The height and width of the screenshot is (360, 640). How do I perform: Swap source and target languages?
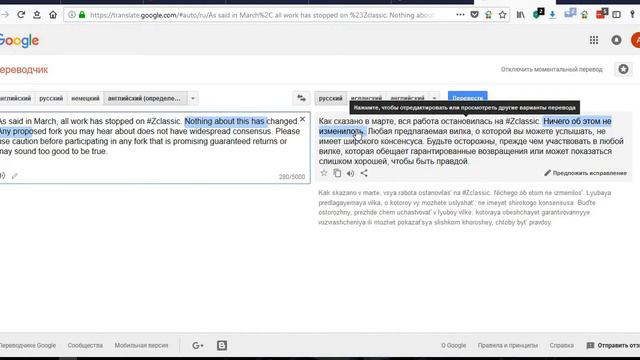coord(301,98)
